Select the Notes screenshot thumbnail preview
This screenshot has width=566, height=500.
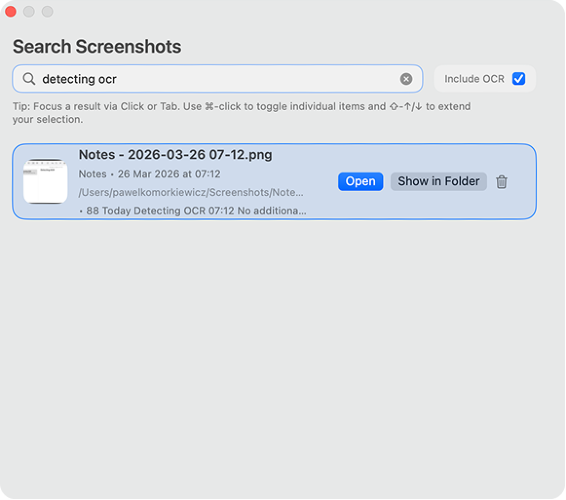(45, 181)
